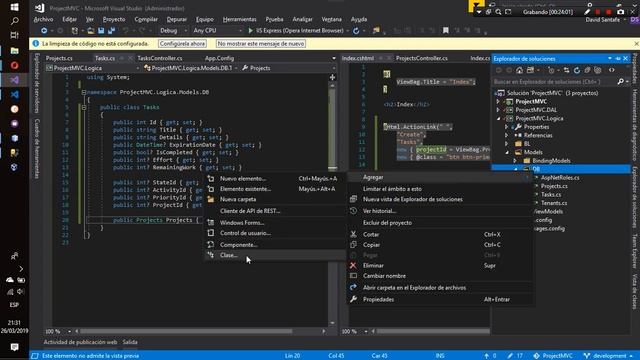Open the Archivo menu
The image size is (640, 360).
click(x=44, y=19)
